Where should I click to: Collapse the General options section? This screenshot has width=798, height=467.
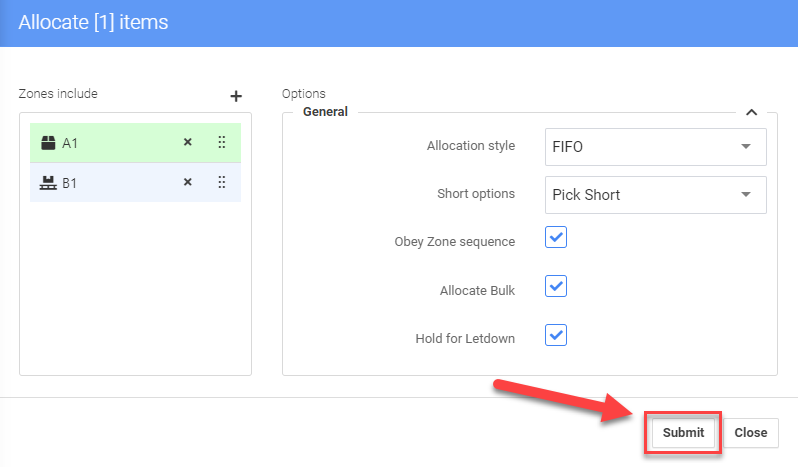click(751, 113)
